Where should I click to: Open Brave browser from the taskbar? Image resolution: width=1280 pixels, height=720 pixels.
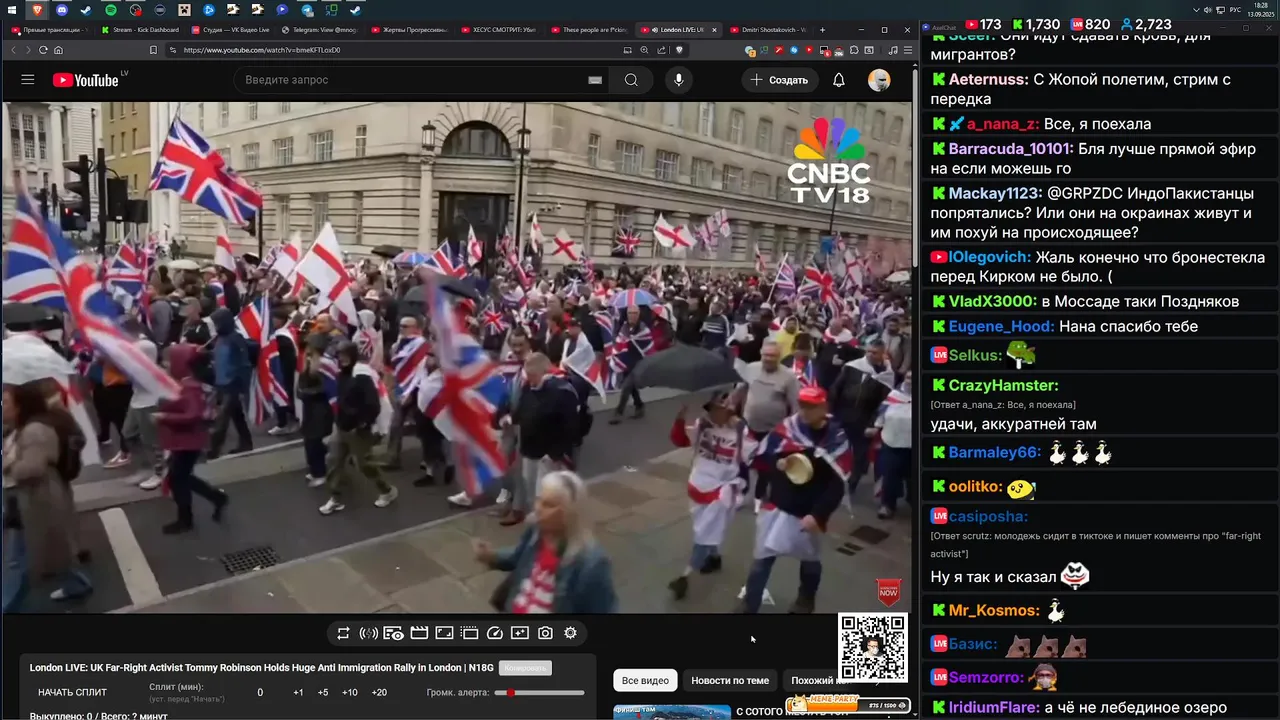coord(37,10)
